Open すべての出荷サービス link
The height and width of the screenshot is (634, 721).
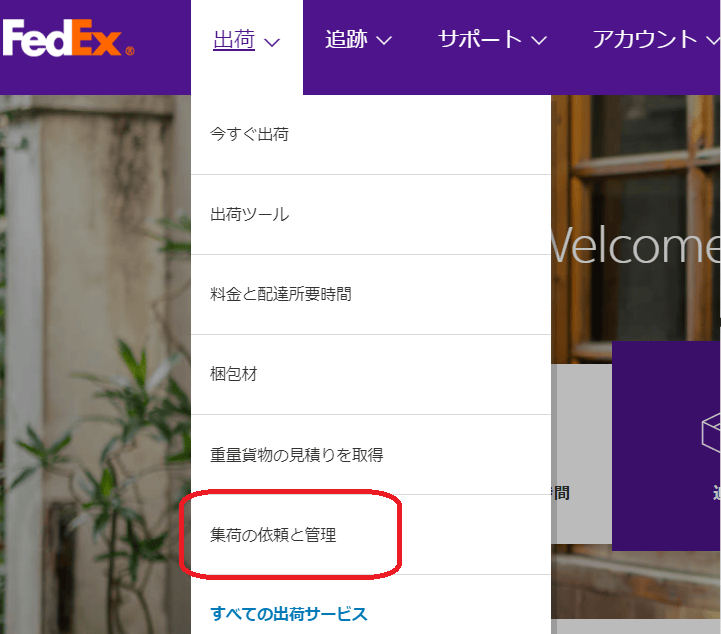click(289, 614)
